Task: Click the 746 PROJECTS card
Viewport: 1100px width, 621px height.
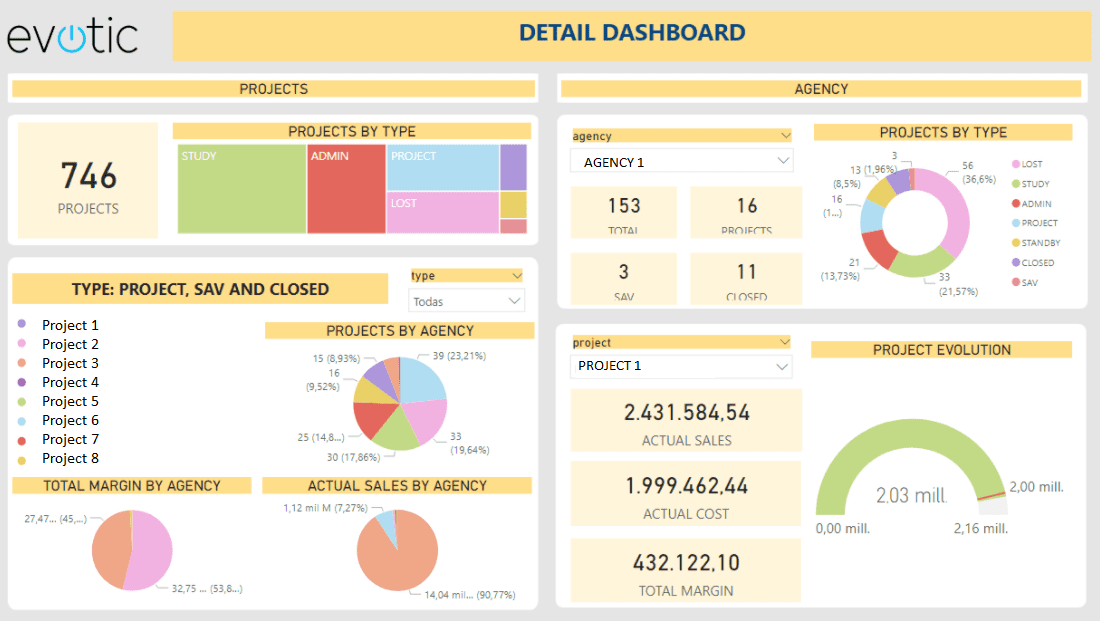Action: point(88,181)
